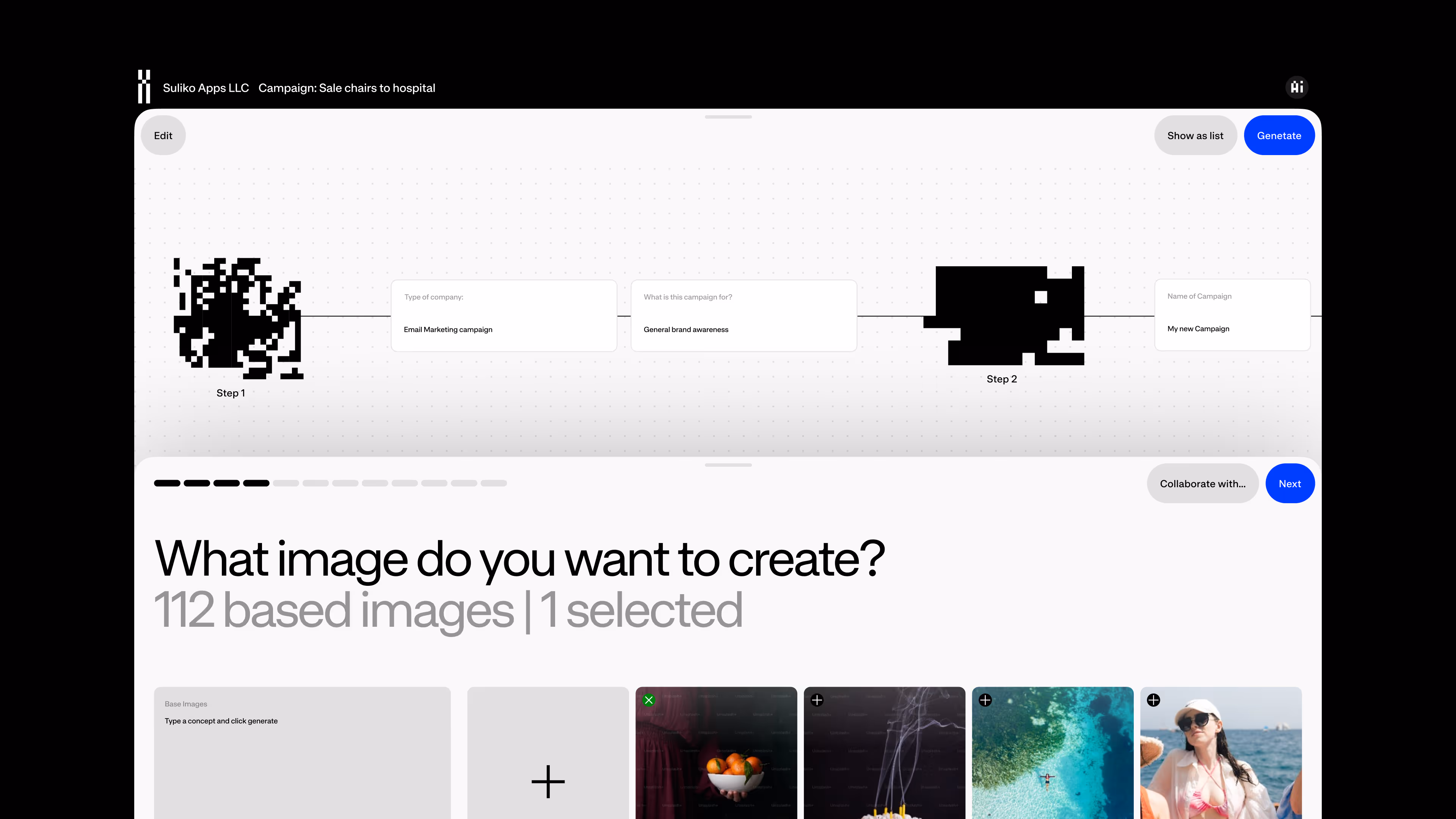1456x819 pixels.
Task: Open the Collaborate with... menu
Action: pyautogui.click(x=1202, y=483)
